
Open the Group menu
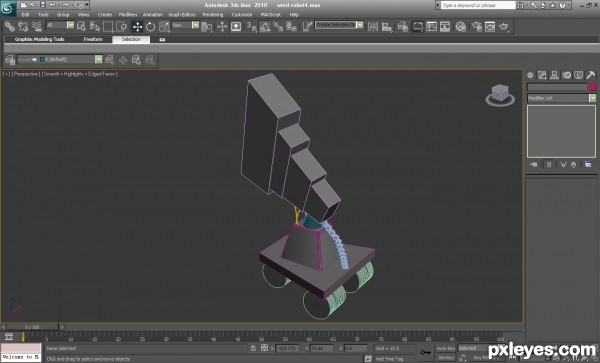63,15
